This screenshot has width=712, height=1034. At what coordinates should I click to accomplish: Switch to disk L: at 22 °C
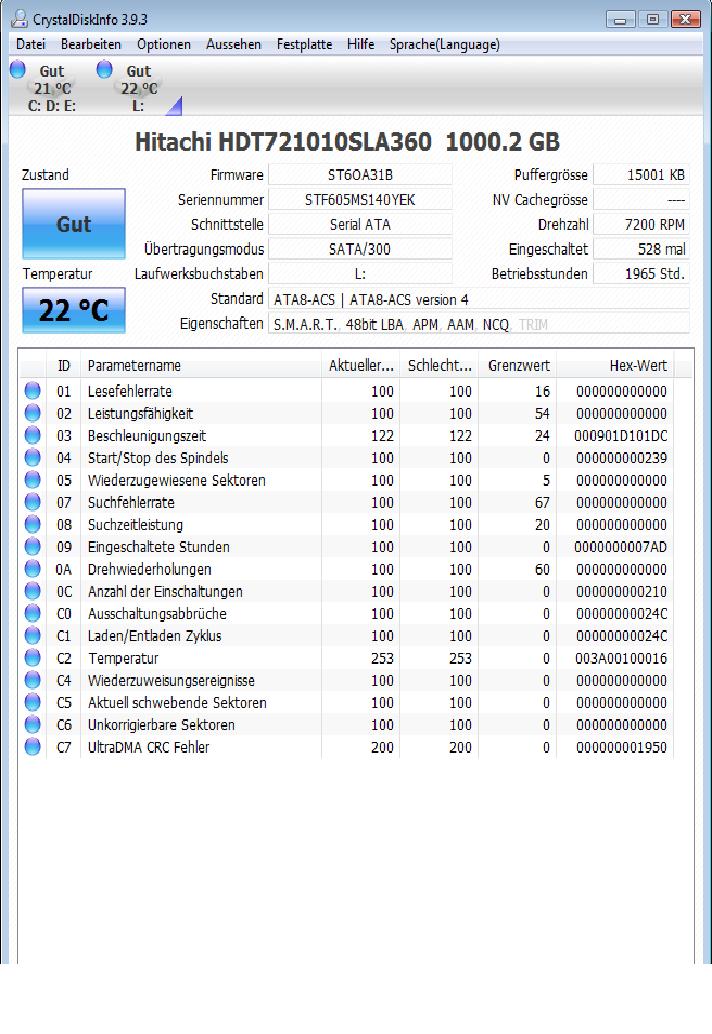coord(138,88)
